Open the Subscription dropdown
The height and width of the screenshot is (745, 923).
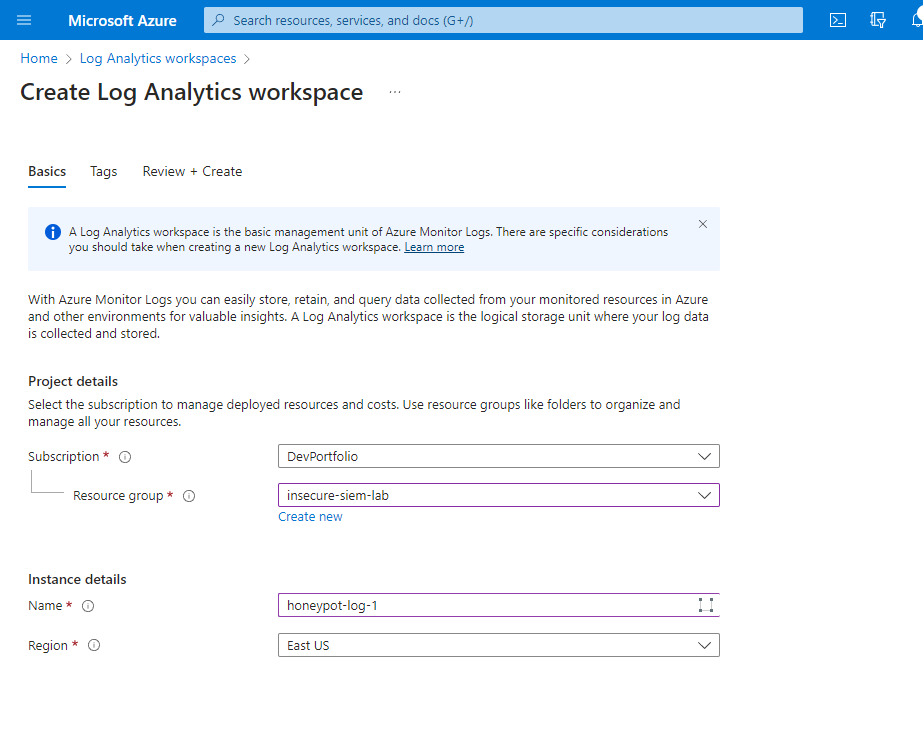(x=498, y=456)
